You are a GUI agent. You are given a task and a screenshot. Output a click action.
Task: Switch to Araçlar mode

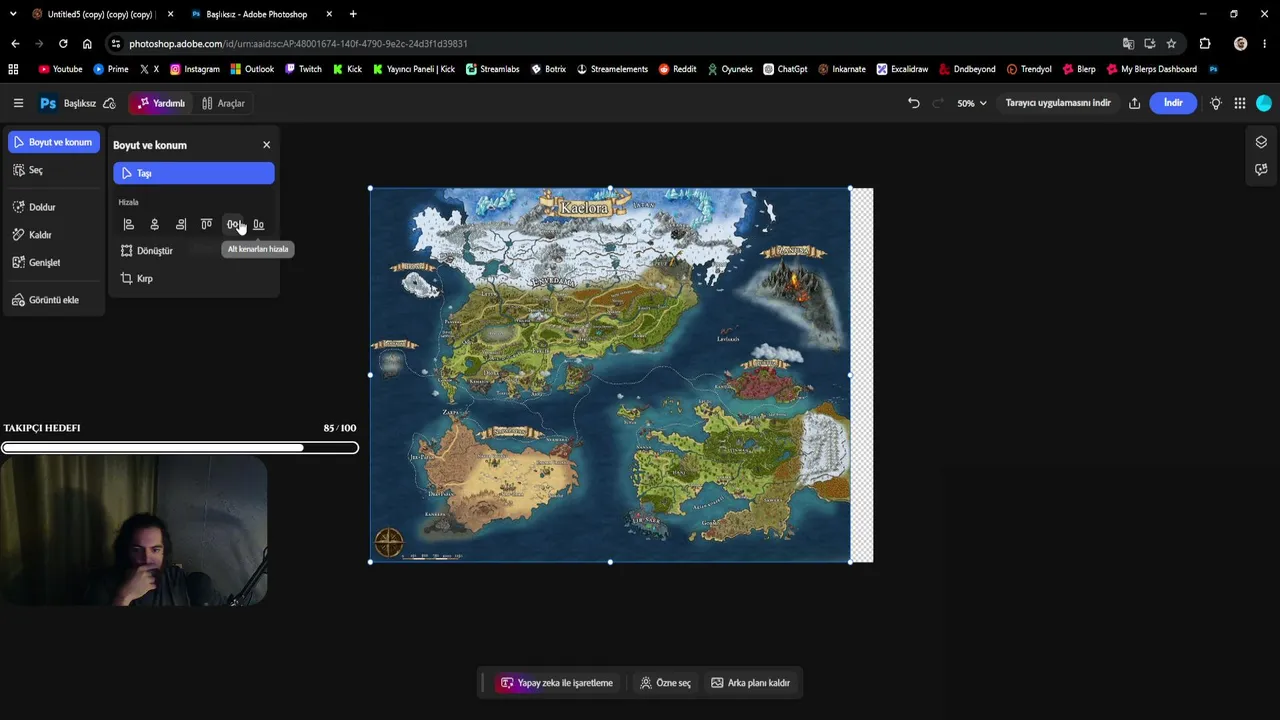(223, 103)
